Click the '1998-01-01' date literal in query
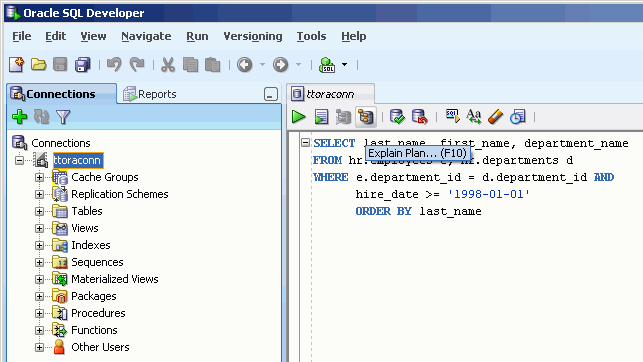Screen dimensions: 643x362 tap(488, 194)
